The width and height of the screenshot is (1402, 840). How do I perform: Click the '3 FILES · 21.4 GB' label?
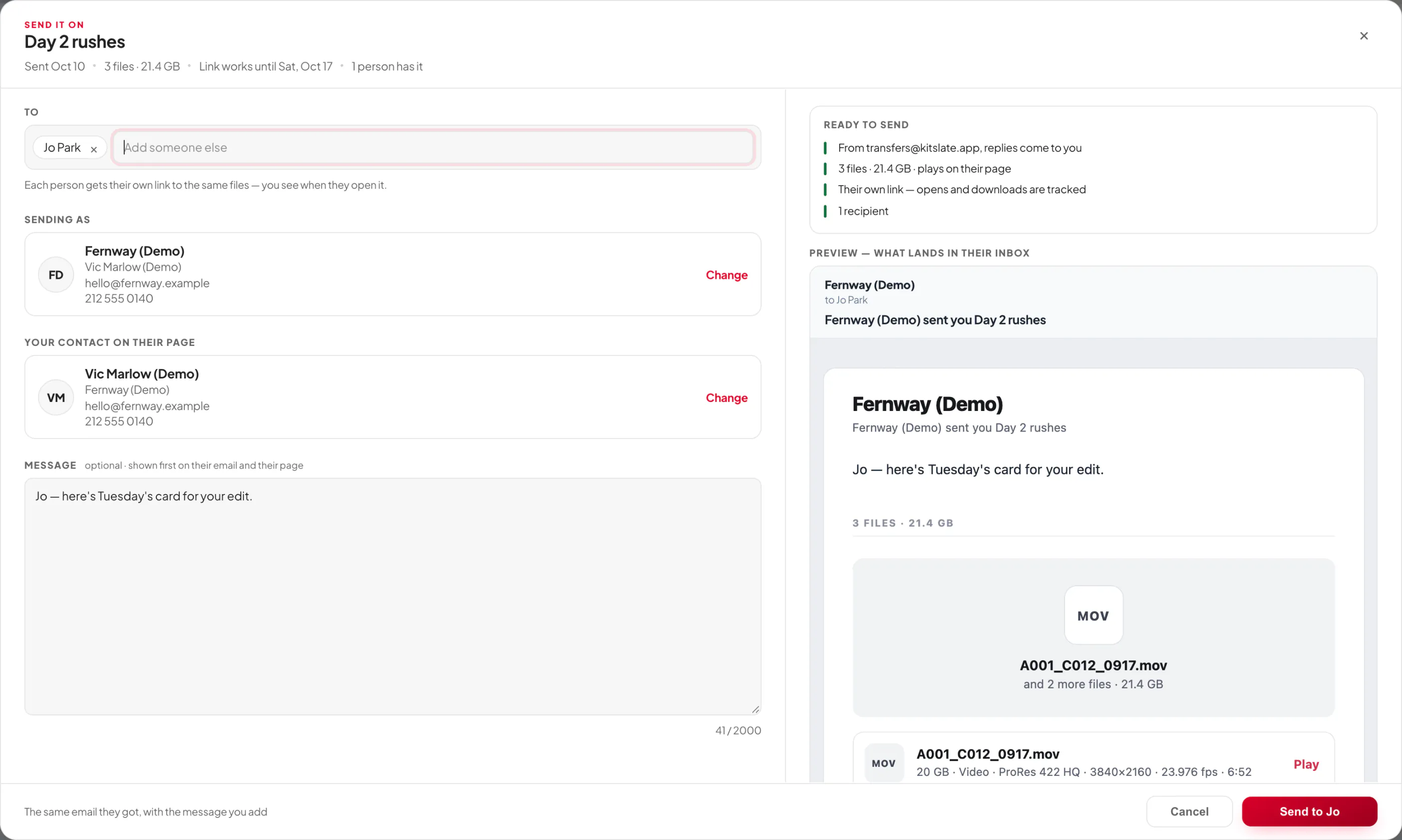902,523
